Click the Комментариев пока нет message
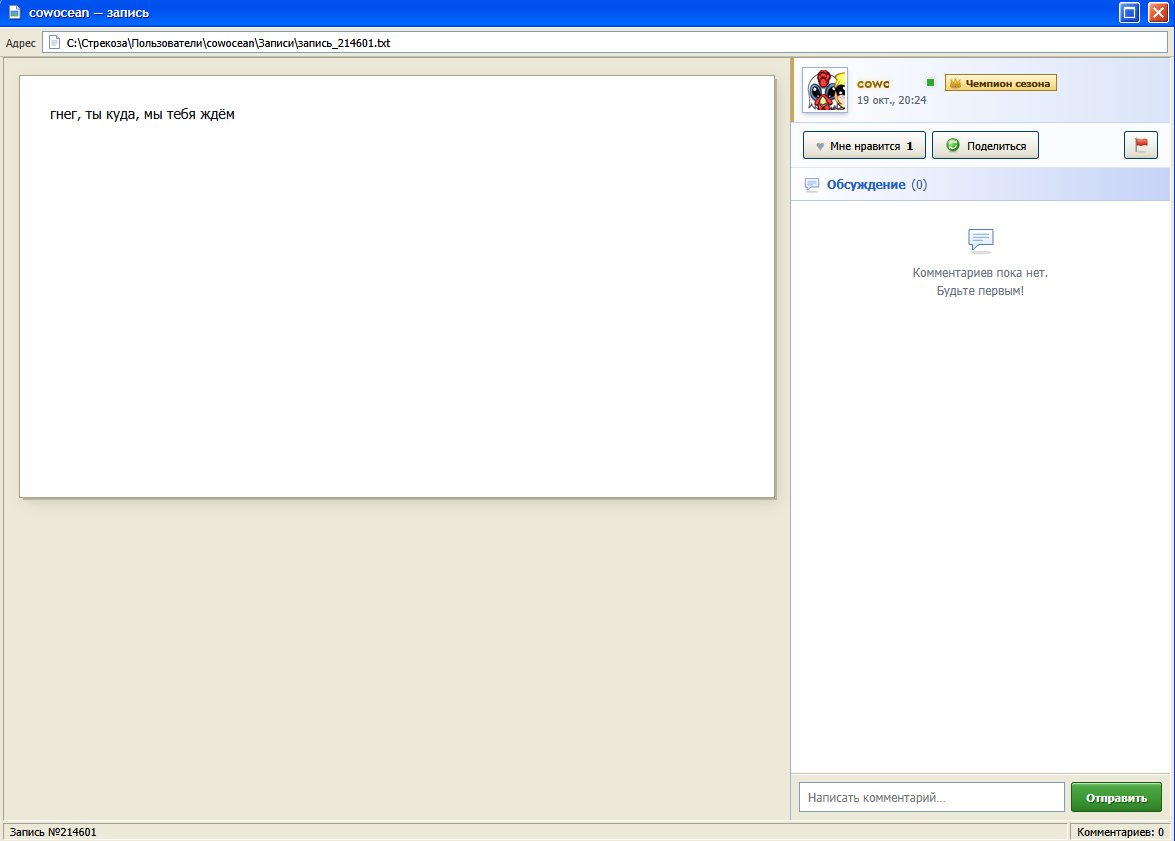The width and height of the screenshot is (1175, 841). point(980,273)
